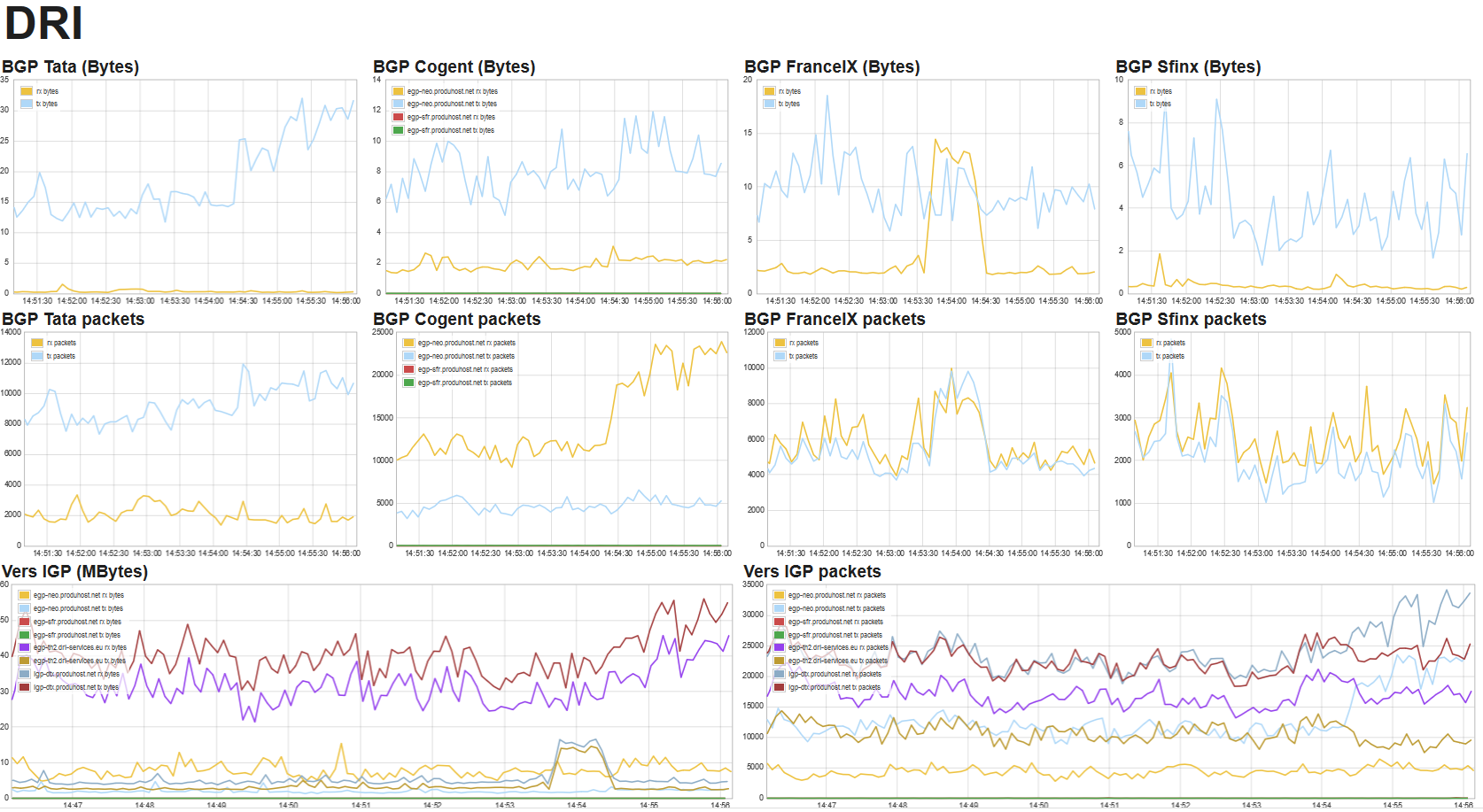
Task: Click the BGP Tata (Bytes) chart heading
Action: (71, 67)
